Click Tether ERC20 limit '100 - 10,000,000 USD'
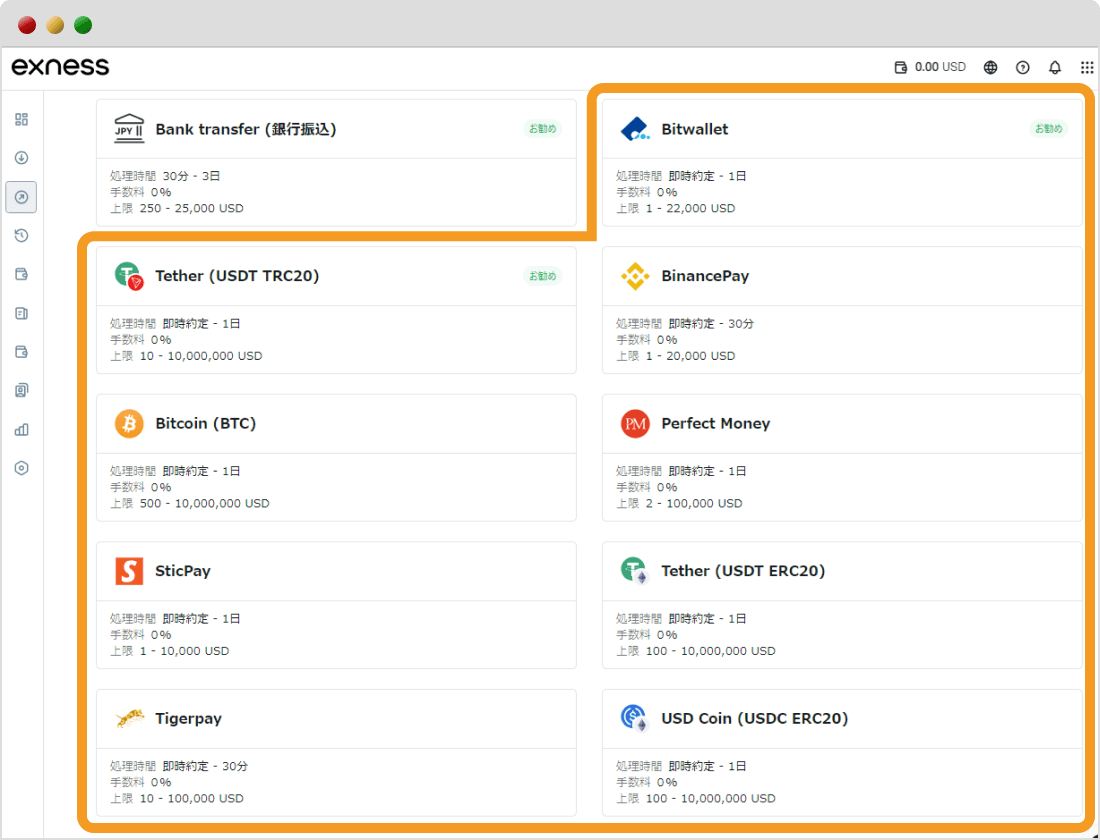 (711, 651)
